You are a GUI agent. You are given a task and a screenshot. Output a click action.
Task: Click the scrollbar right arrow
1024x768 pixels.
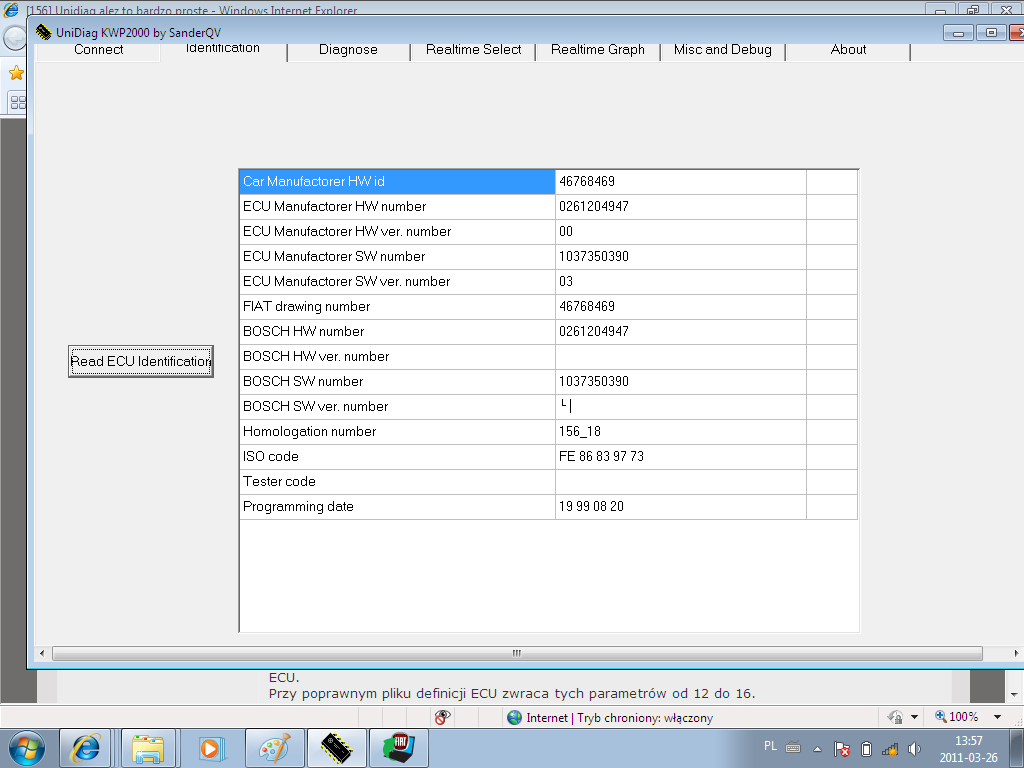coord(1016,654)
